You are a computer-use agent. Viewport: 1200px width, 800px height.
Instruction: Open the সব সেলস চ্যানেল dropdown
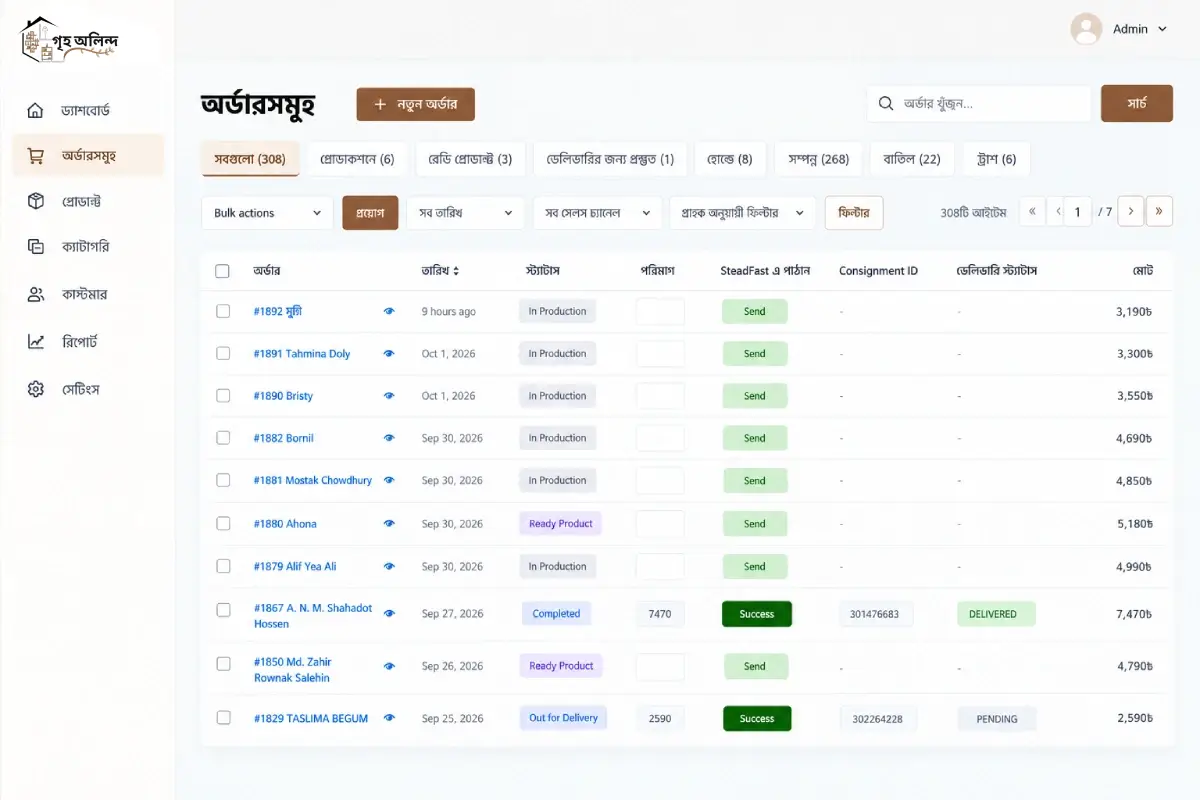pyautogui.click(x=597, y=213)
